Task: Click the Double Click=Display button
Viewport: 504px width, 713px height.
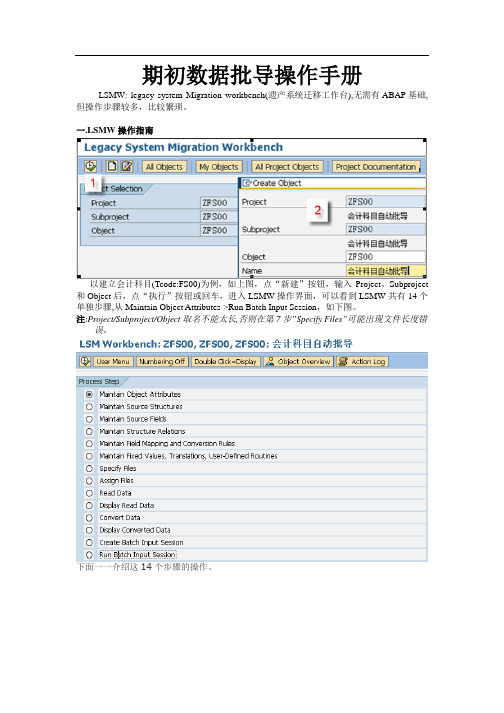Action: [x=225, y=362]
